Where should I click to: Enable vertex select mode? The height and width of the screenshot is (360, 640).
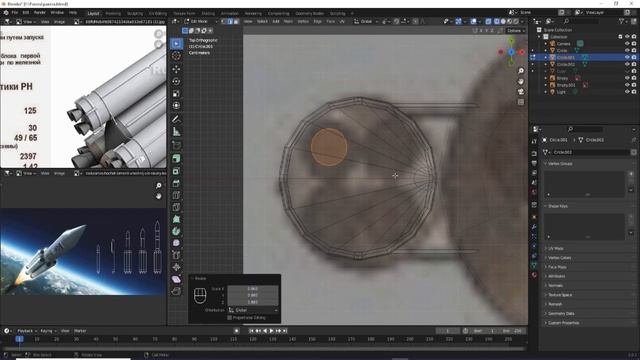(x=224, y=21)
